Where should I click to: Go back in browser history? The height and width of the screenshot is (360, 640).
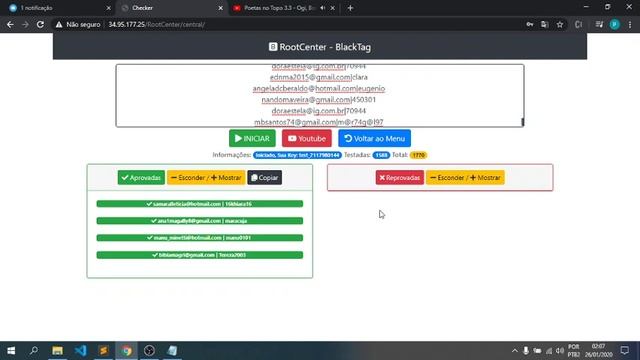pos(10,24)
